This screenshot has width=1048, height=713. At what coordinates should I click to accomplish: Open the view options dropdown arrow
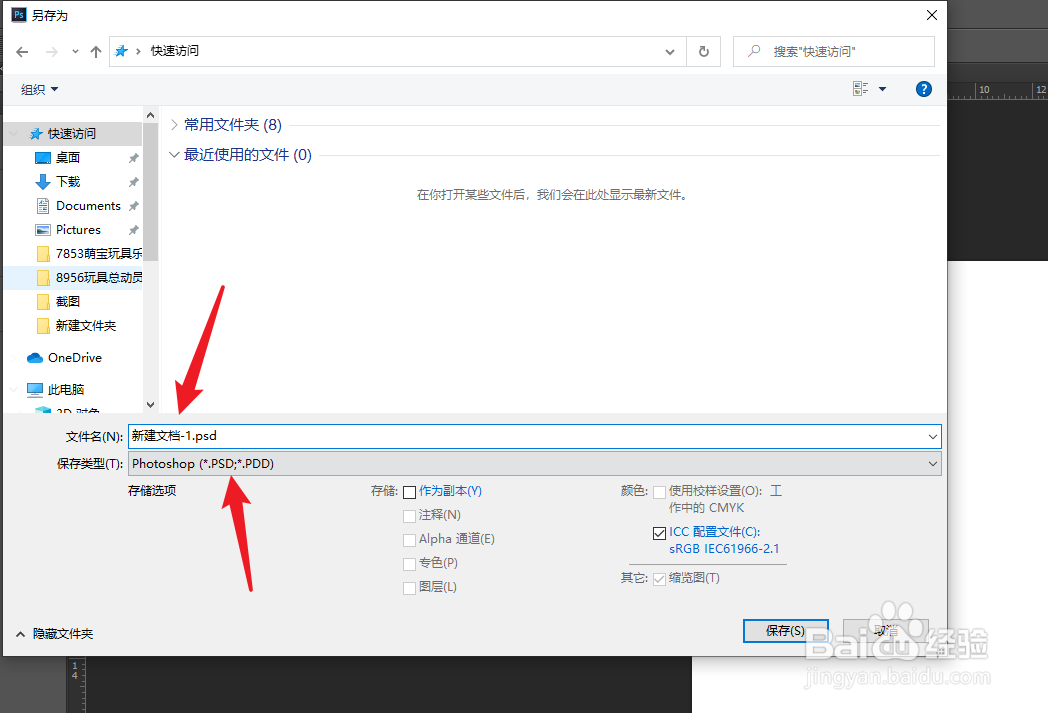[x=882, y=89]
